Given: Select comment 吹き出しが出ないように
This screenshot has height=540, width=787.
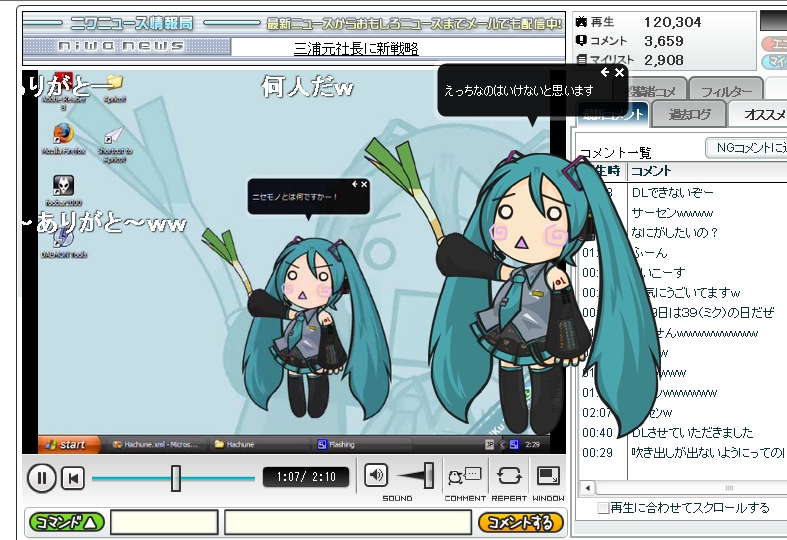Looking at the screenshot, I should pos(708,452).
